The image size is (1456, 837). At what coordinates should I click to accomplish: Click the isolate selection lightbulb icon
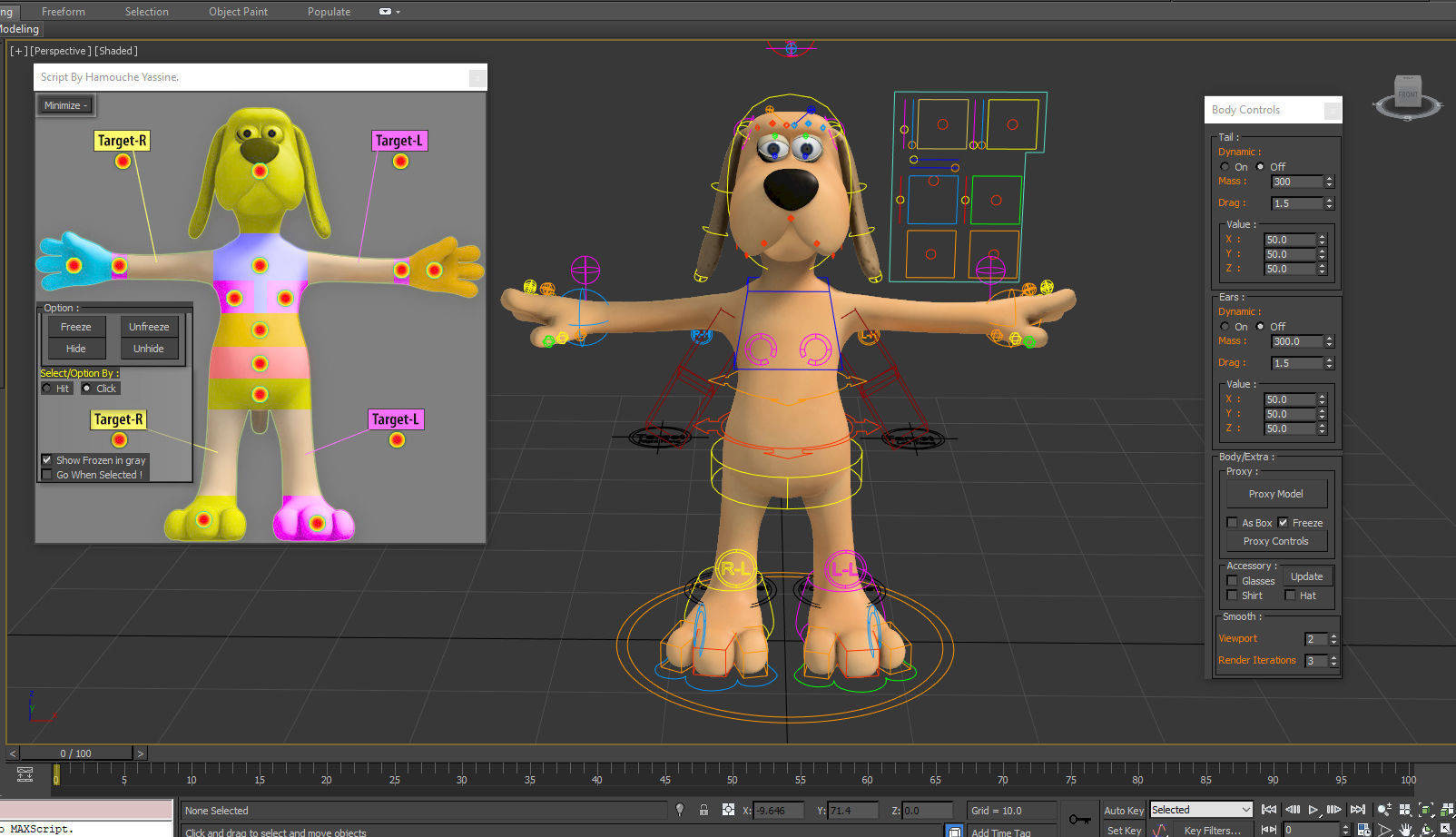point(680,810)
